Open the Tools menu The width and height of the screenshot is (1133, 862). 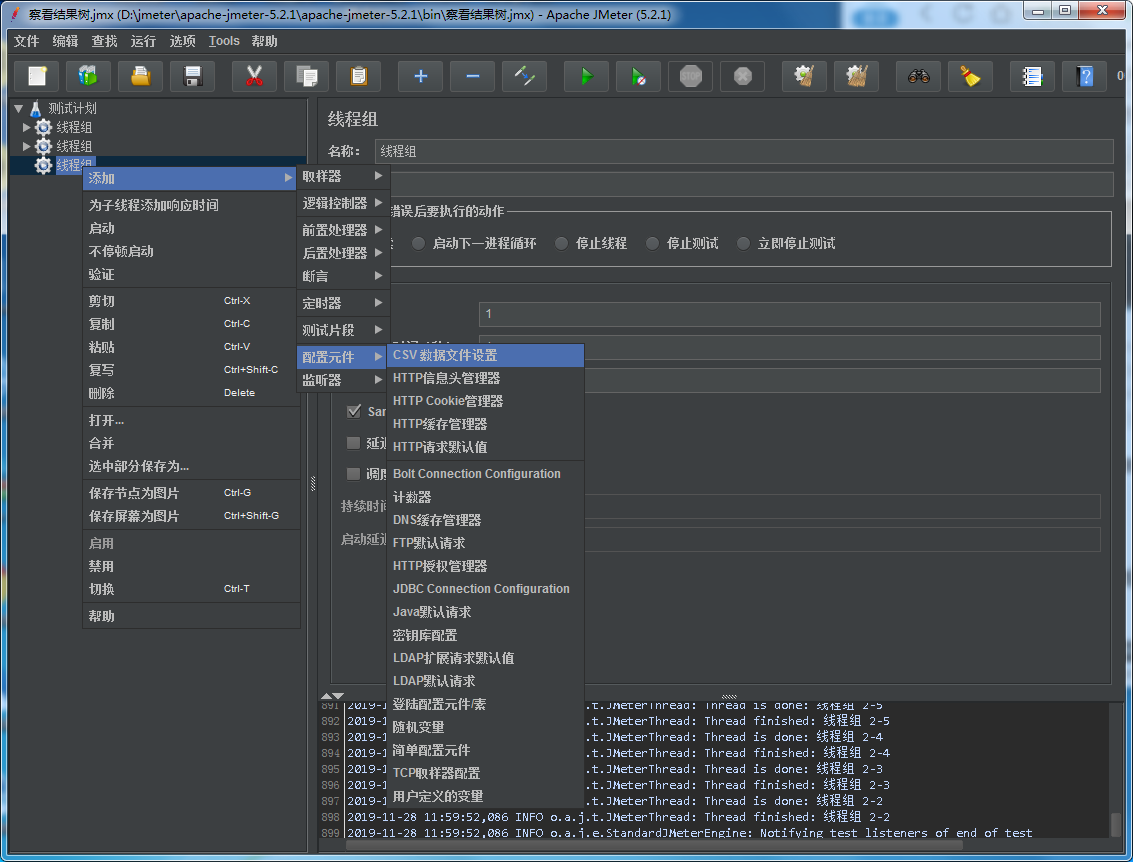pyautogui.click(x=224, y=41)
